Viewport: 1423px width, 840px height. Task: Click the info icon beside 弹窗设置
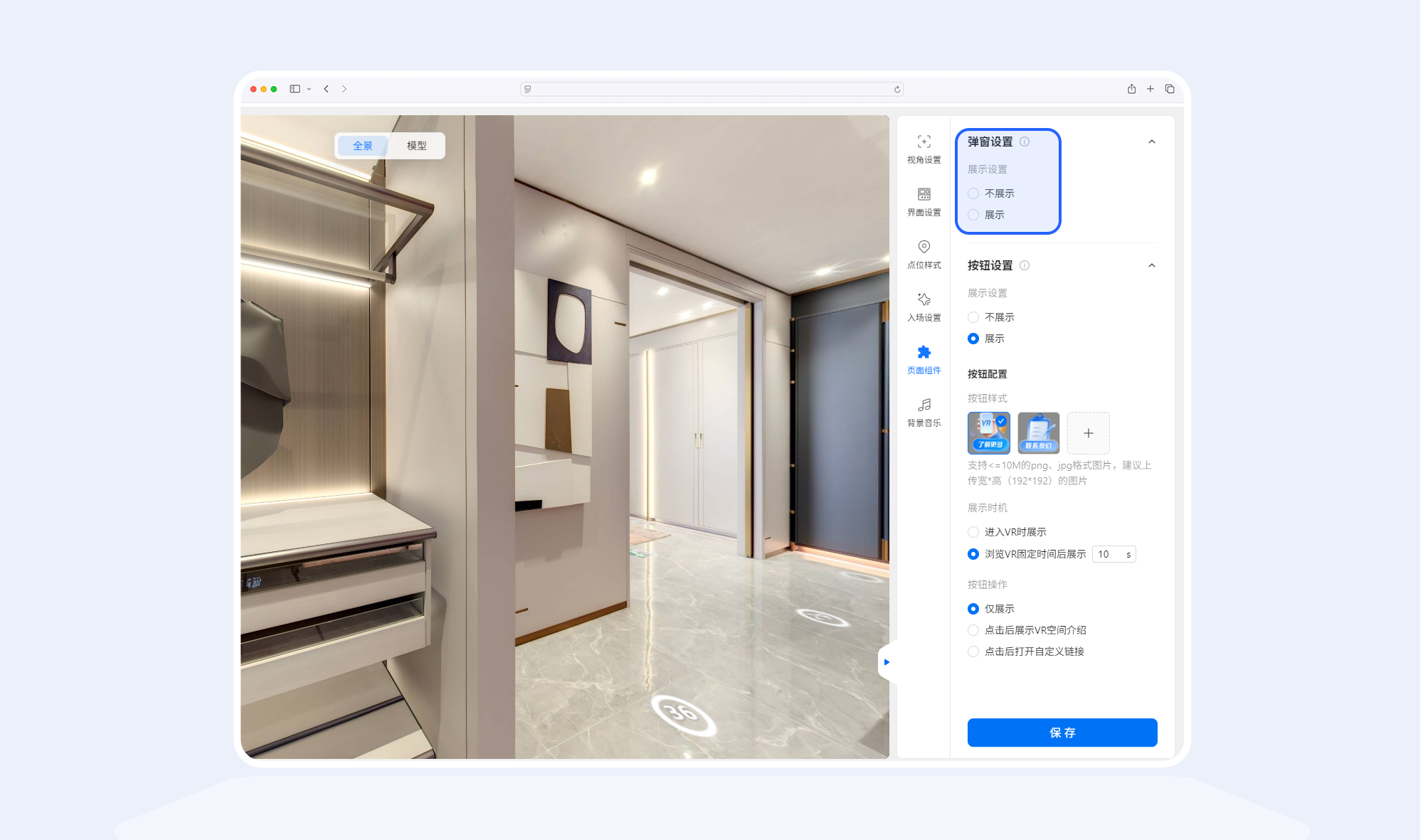click(1025, 142)
